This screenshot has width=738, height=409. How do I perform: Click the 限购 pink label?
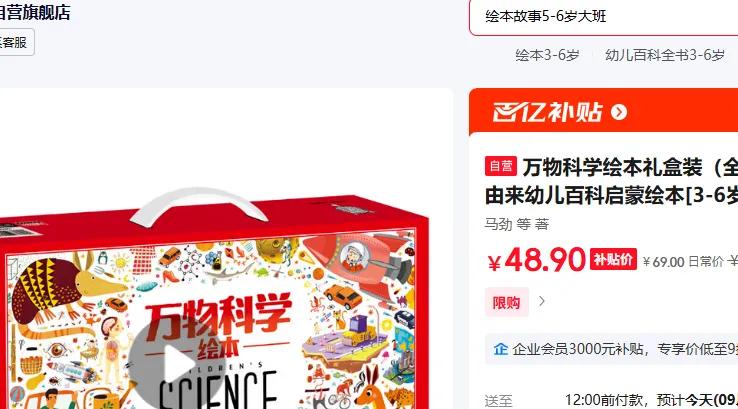[x=506, y=302]
